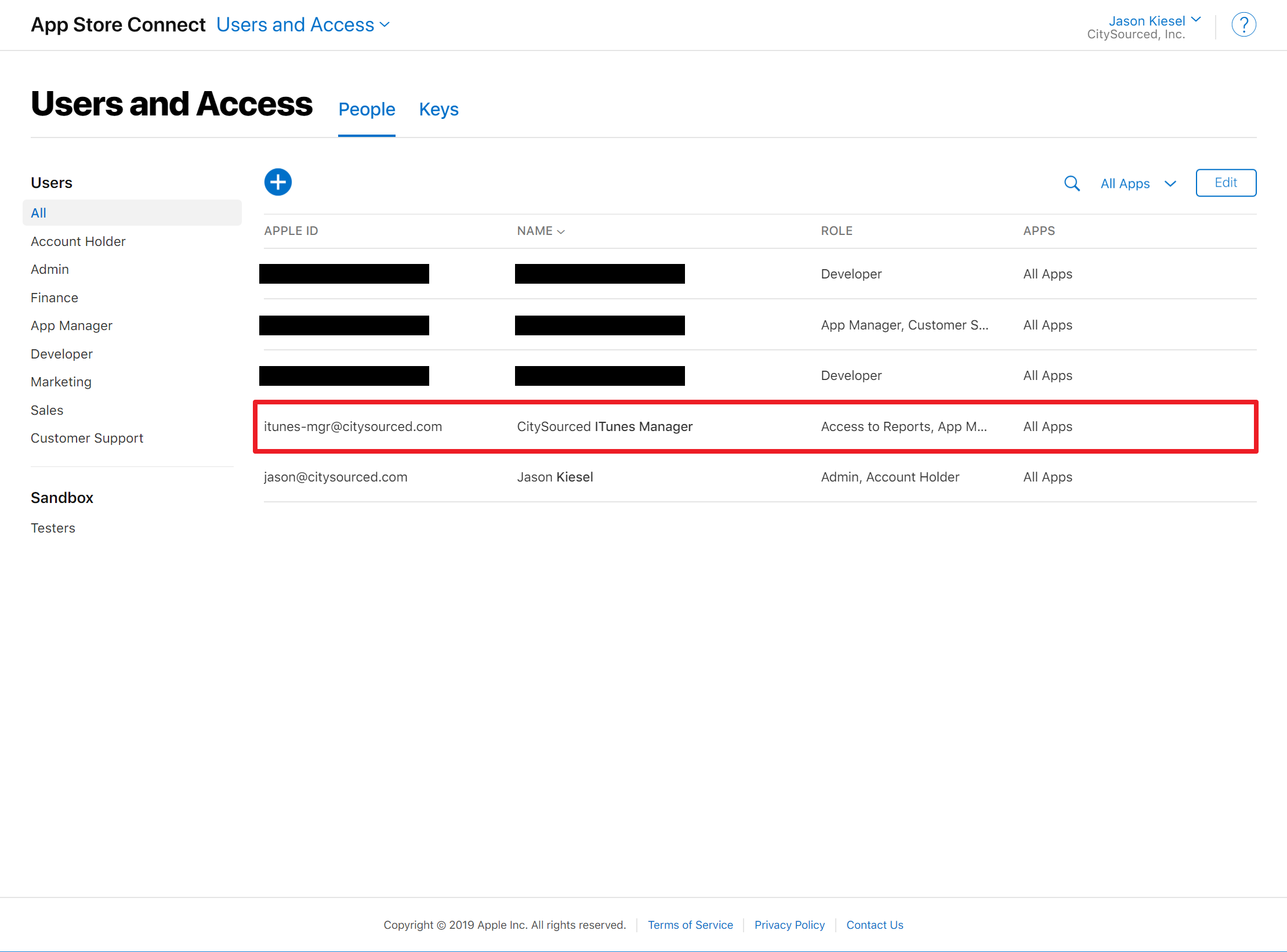
Task: Select Developer filter in sidebar
Action: point(62,354)
